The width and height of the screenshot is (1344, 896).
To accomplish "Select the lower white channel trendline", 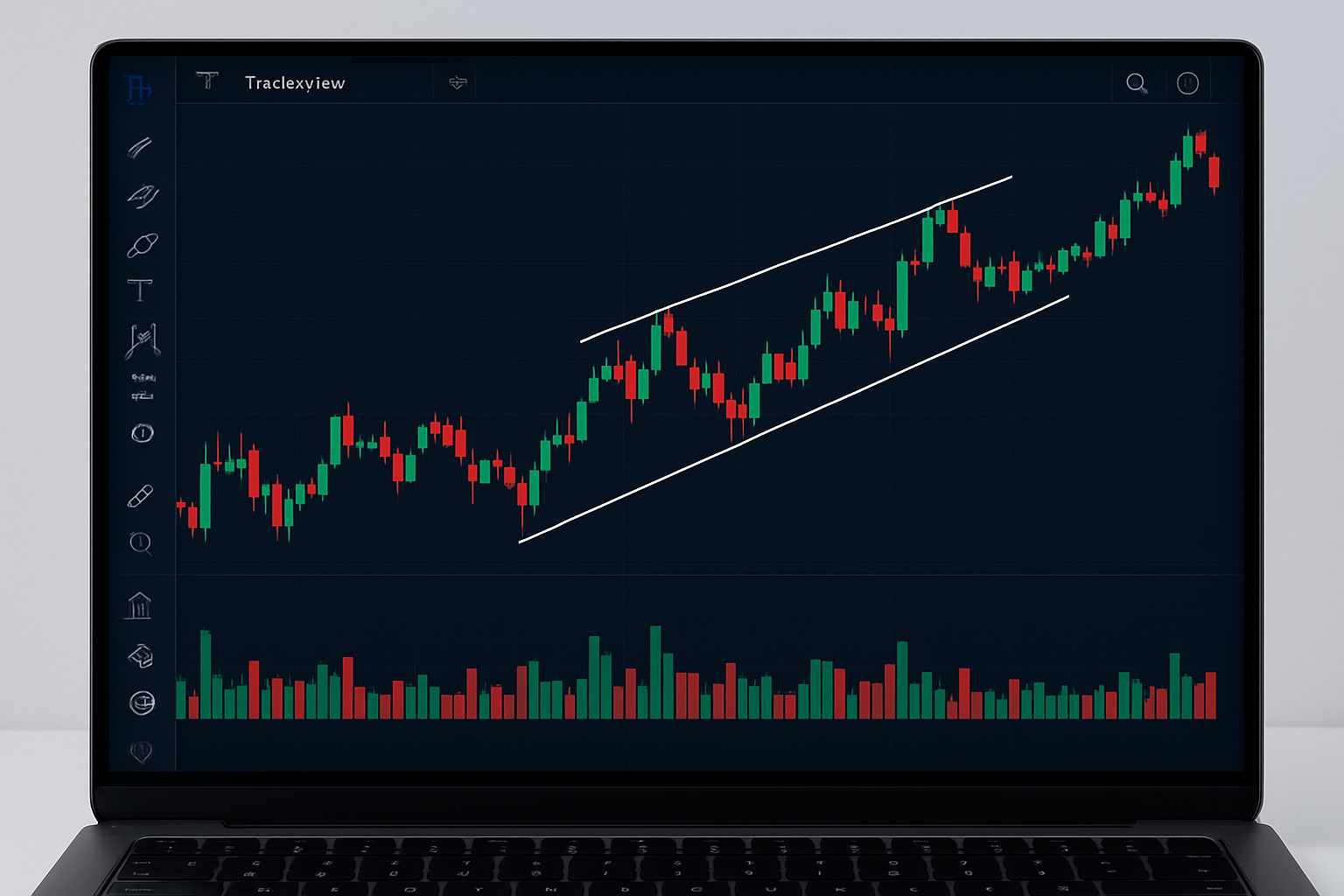I will [x=794, y=419].
